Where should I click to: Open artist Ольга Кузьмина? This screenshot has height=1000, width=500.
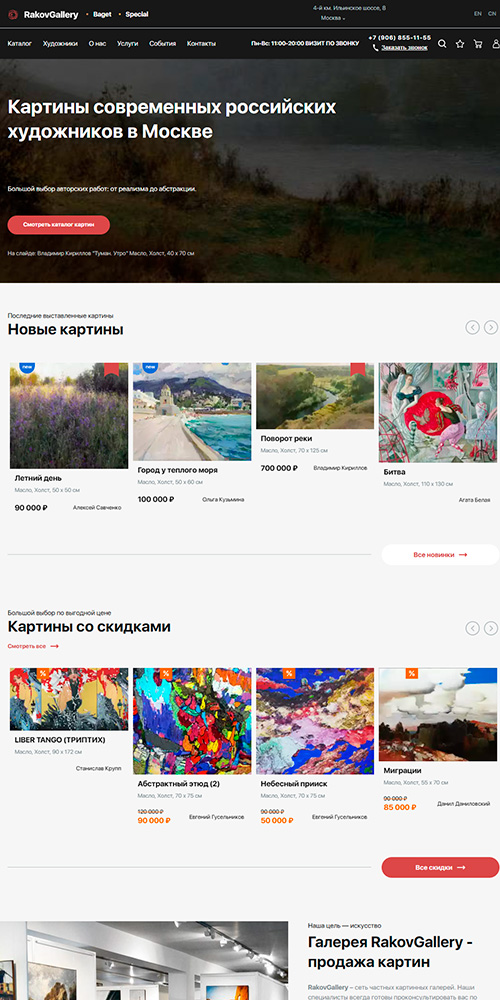pyautogui.click(x=223, y=499)
